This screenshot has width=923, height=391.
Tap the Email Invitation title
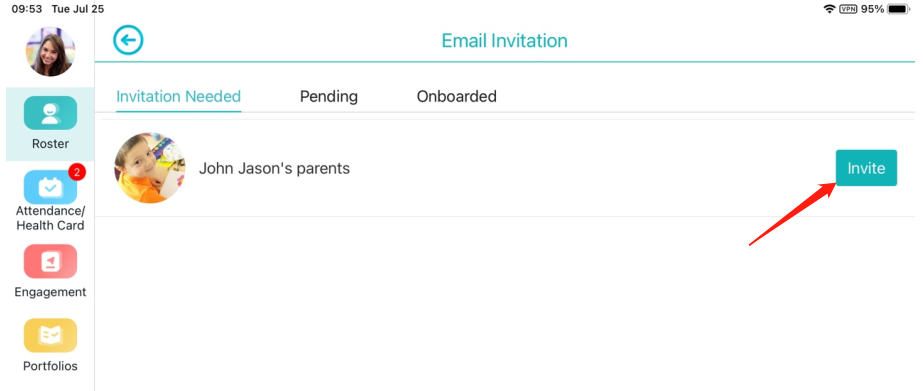tap(504, 41)
